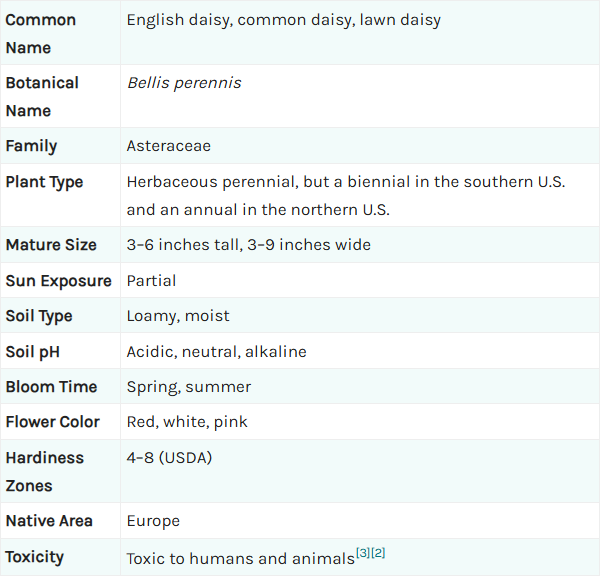Viewport: 600px width, 576px height.
Task: Click the Europe native area value
Action: [x=153, y=521]
